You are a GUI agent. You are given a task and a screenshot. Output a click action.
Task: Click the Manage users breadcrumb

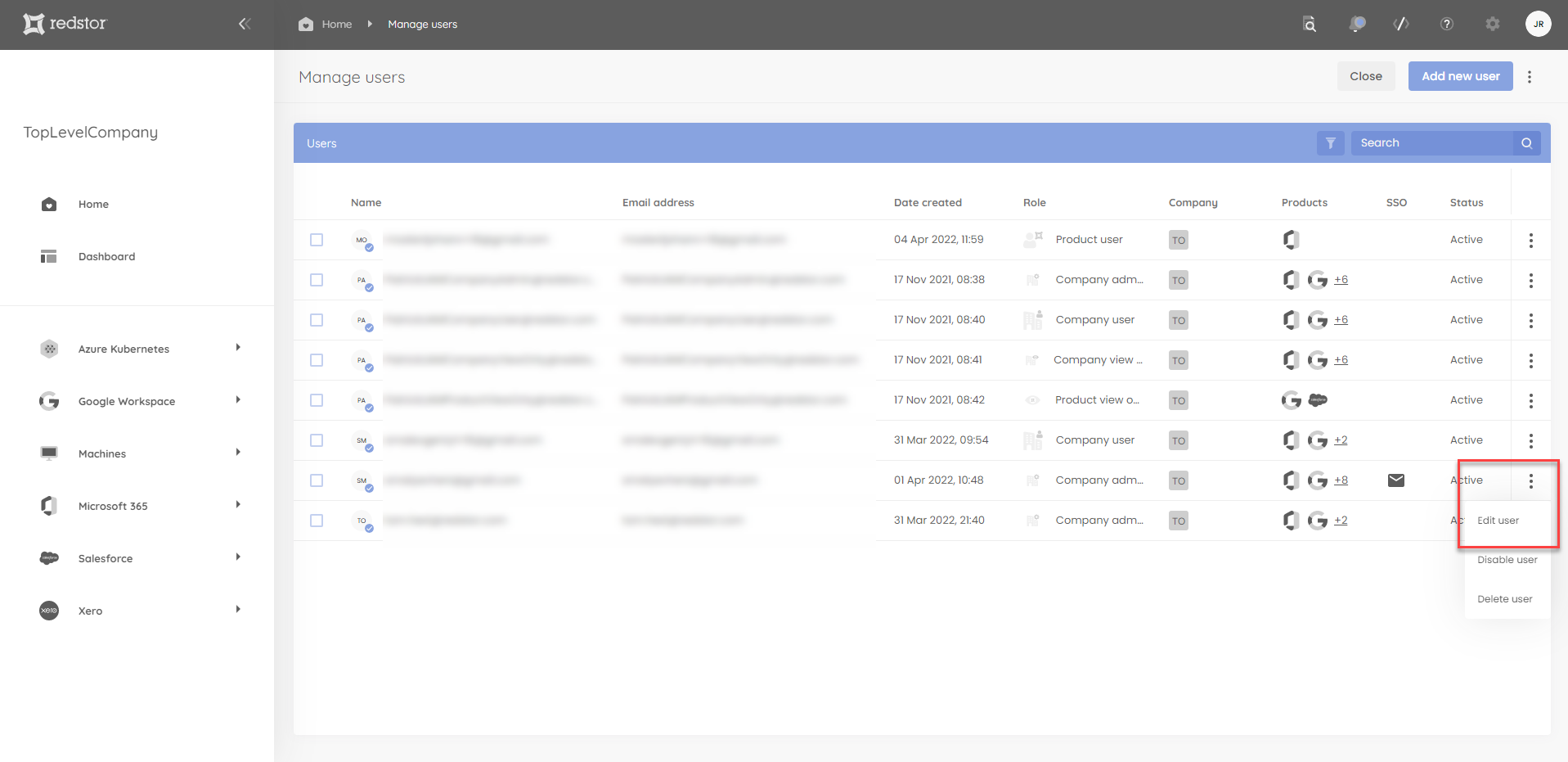click(x=422, y=25)
